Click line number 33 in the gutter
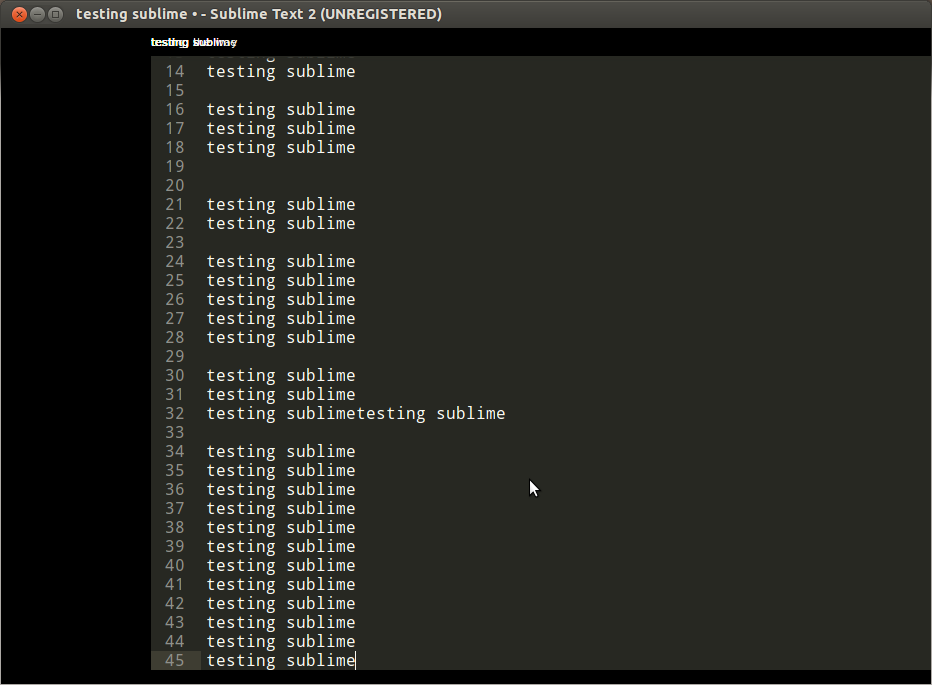 [x=174, y=433]
